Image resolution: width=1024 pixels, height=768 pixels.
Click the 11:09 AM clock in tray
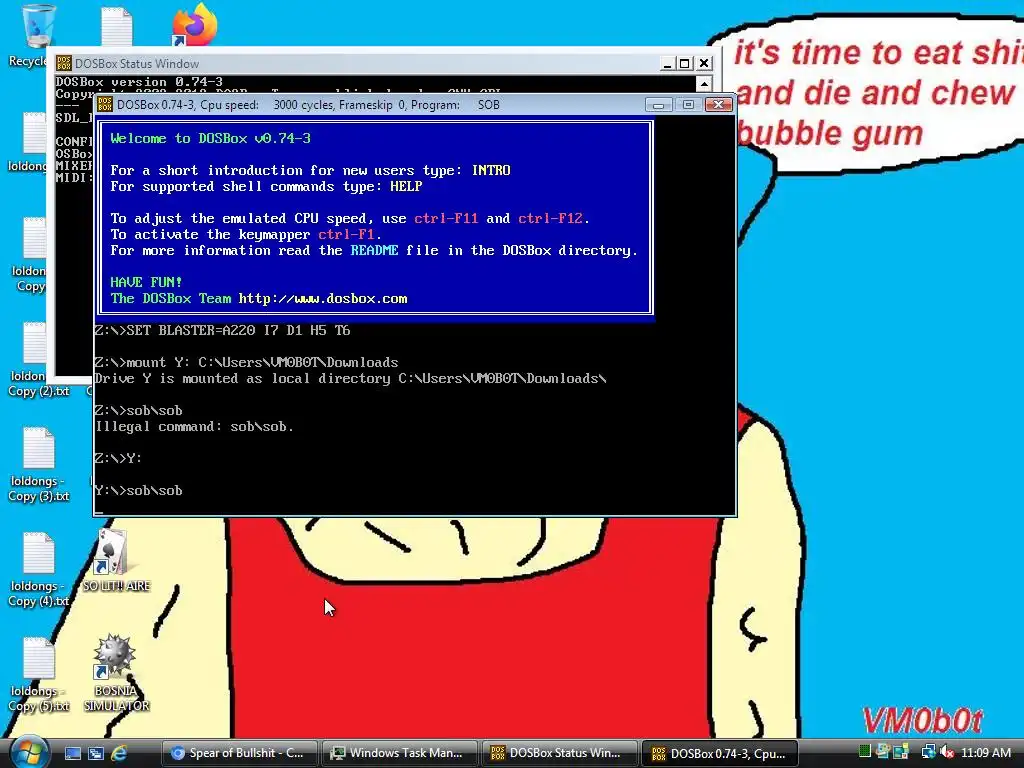(985, 752)
